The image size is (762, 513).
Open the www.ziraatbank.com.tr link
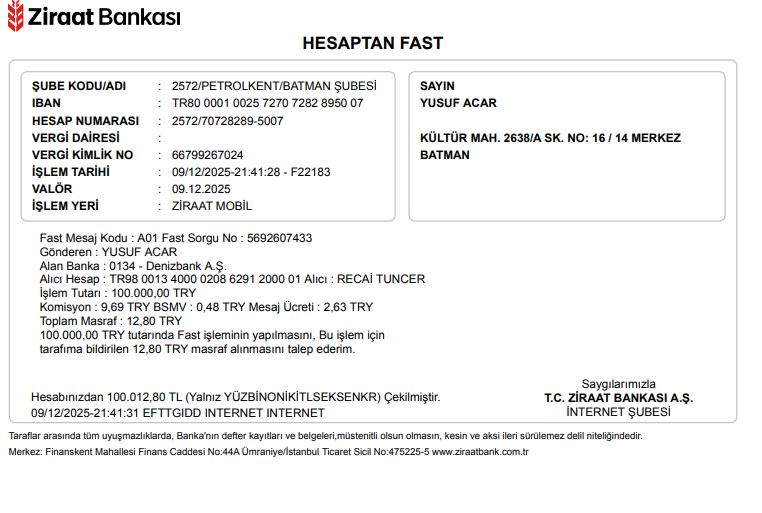coord(480,452)
